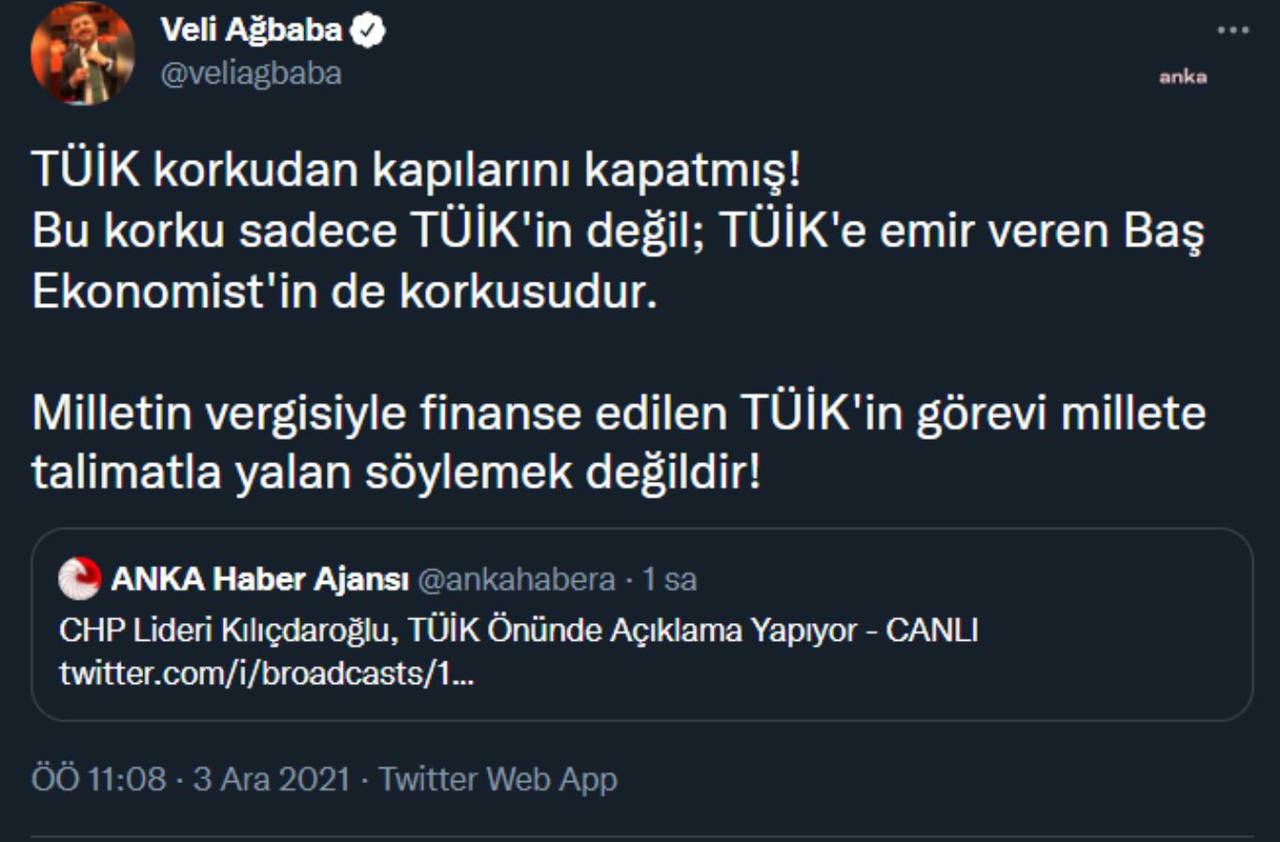Open the @veliagbaba handle
Image resolution: width=1280 pixels, height=842 pixels.
(x=251, y=73)
